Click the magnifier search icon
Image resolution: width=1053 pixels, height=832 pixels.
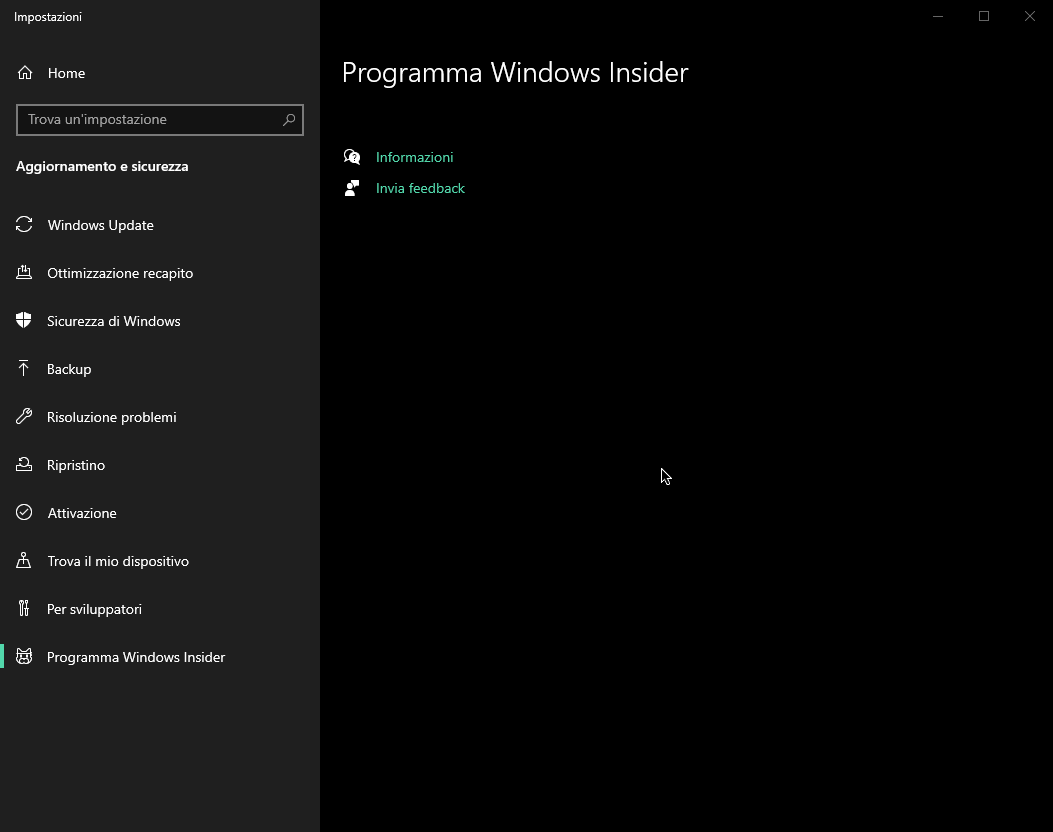coord(289,120)
